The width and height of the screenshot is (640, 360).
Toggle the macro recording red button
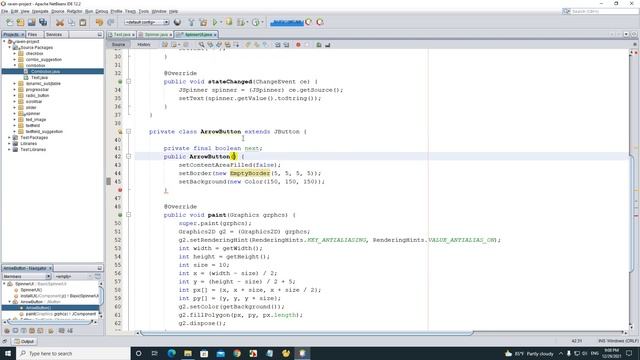[298, 44]
